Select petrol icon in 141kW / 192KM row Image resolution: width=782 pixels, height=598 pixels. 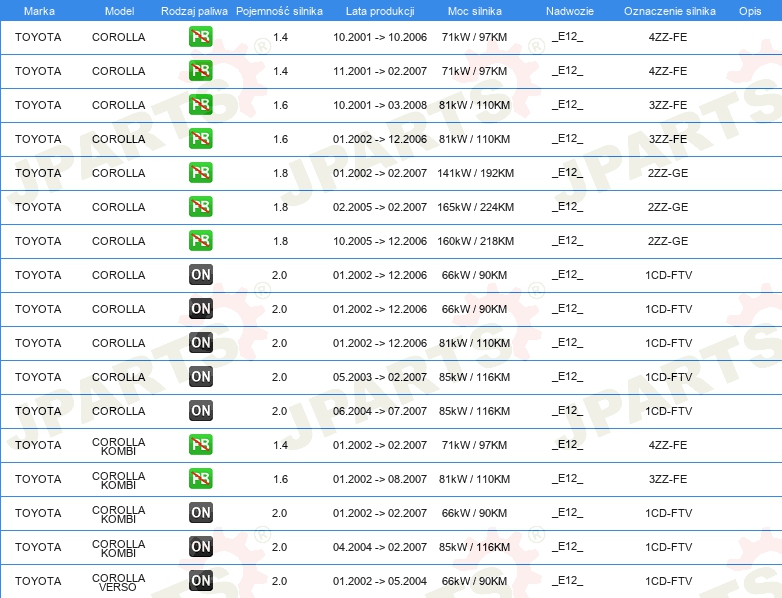pyautogui.click(x=200, y=172)
